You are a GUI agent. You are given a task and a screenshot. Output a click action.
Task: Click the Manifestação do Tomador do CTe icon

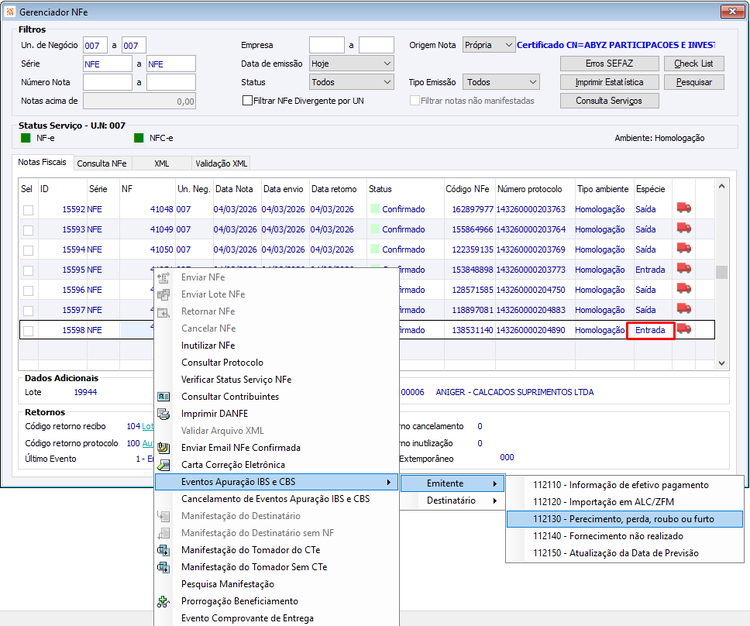164,550
